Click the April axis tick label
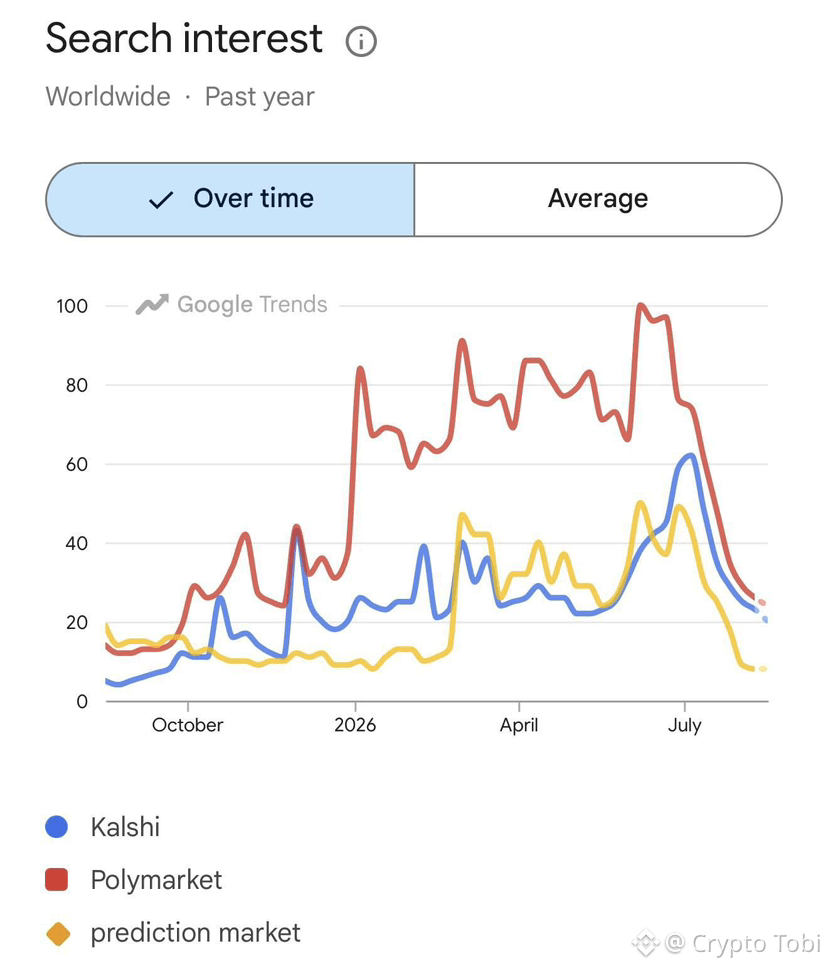828x968 pixels. point(519,725)
